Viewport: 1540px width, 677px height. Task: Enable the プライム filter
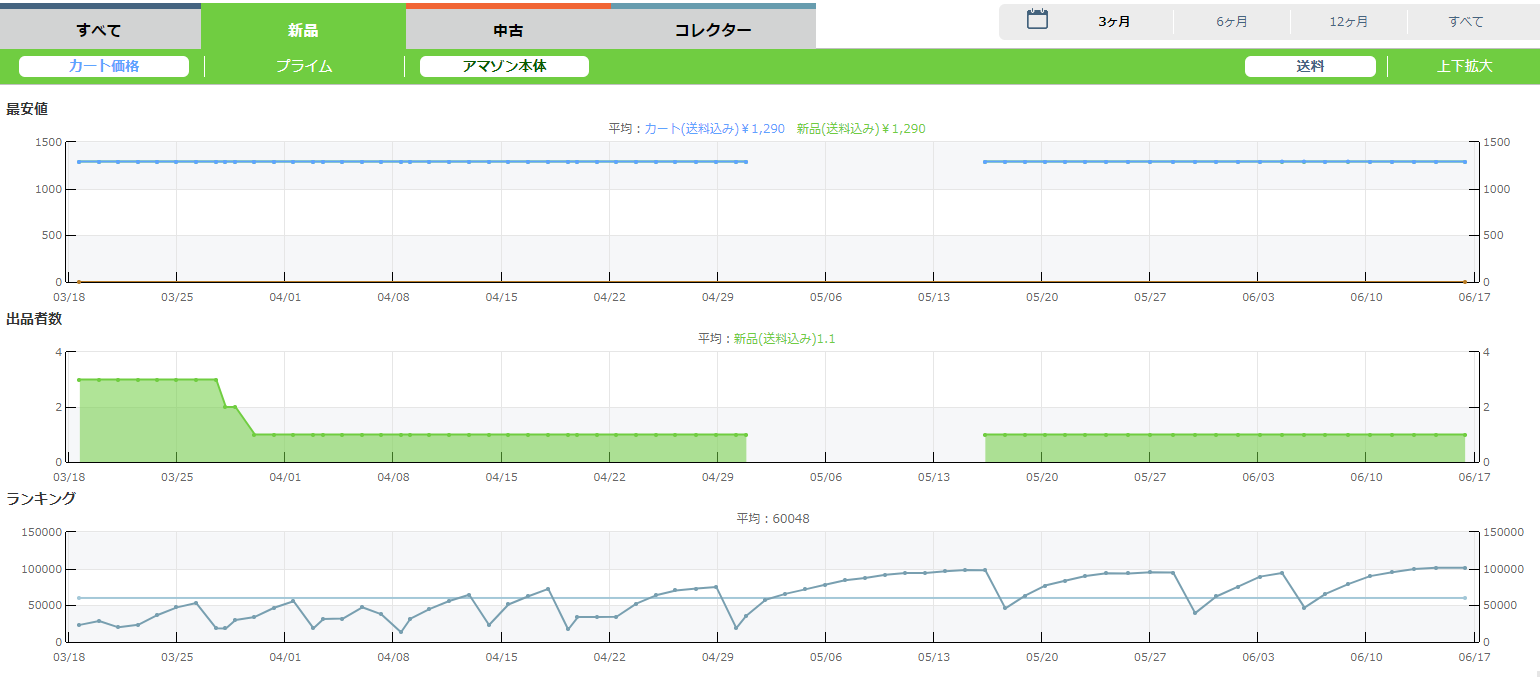point(304,67)
